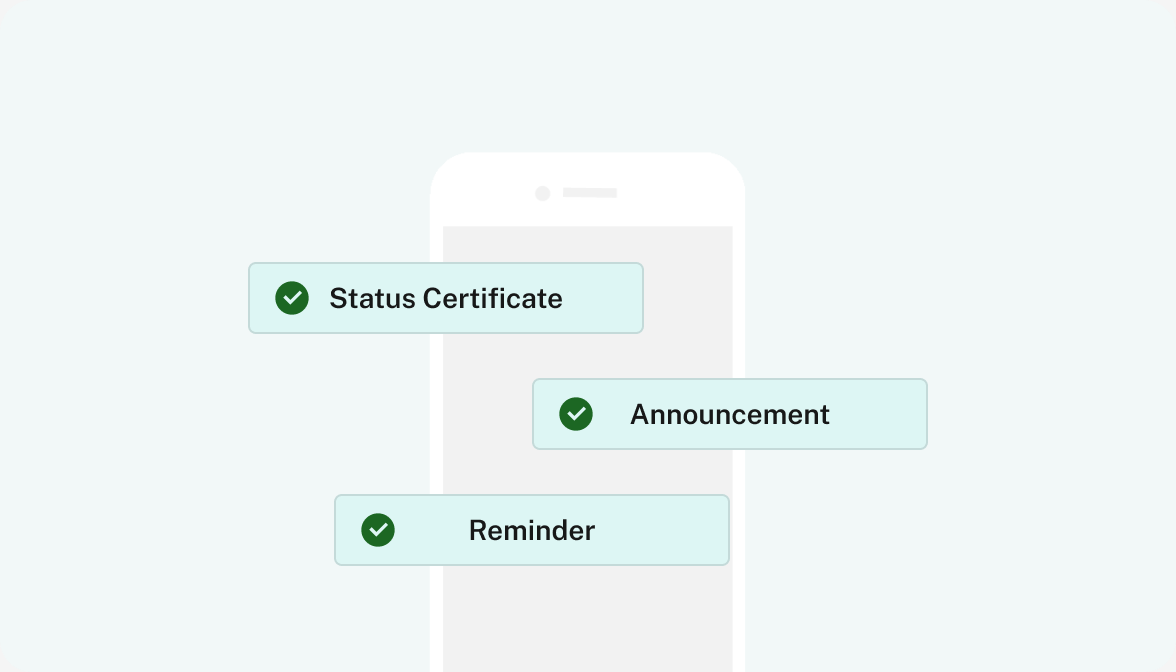The image size is (1176, 672).
Task: Click empty space right of Status Certificate text
Action: coord(602,298)
